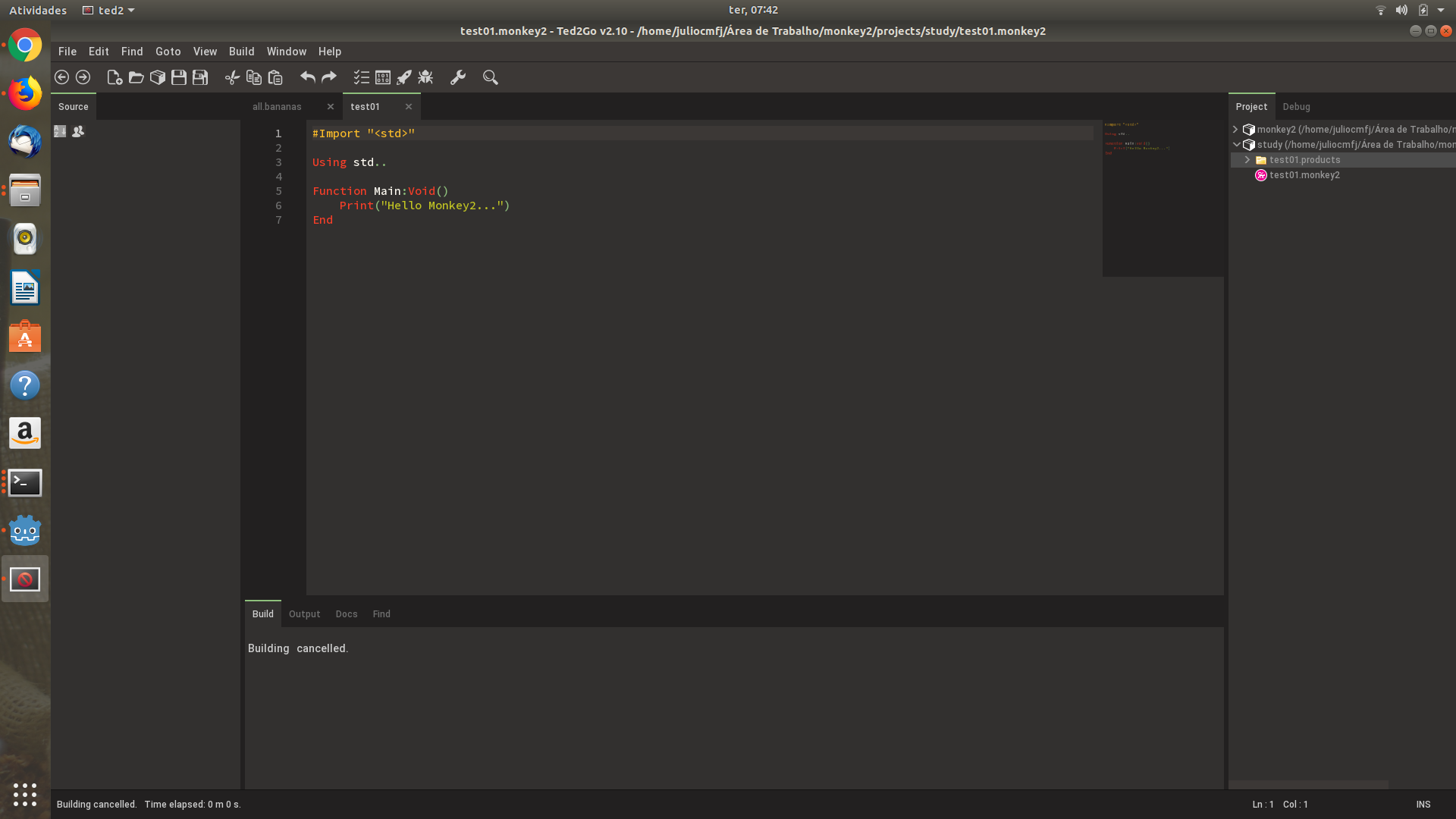Click the Undo arrow icon

pos(307,77)
